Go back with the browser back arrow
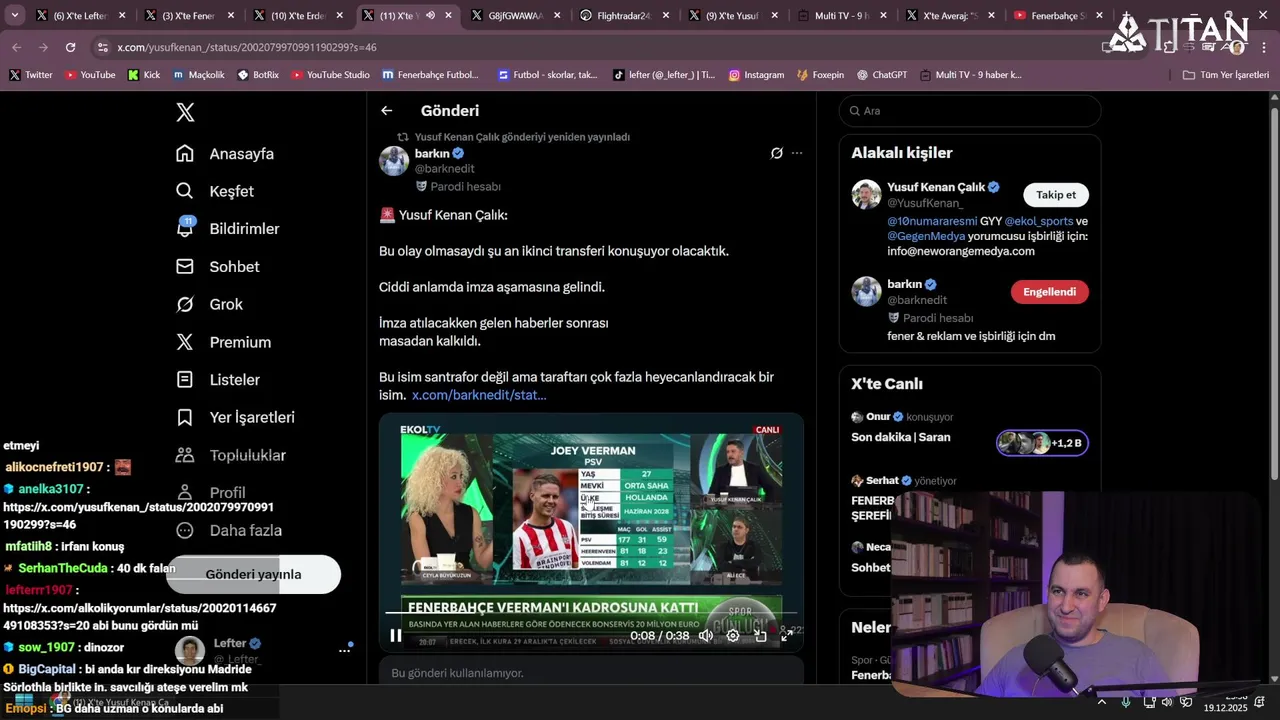The height and width of the screenshot is (720, 1280). [x=16, y=47]
